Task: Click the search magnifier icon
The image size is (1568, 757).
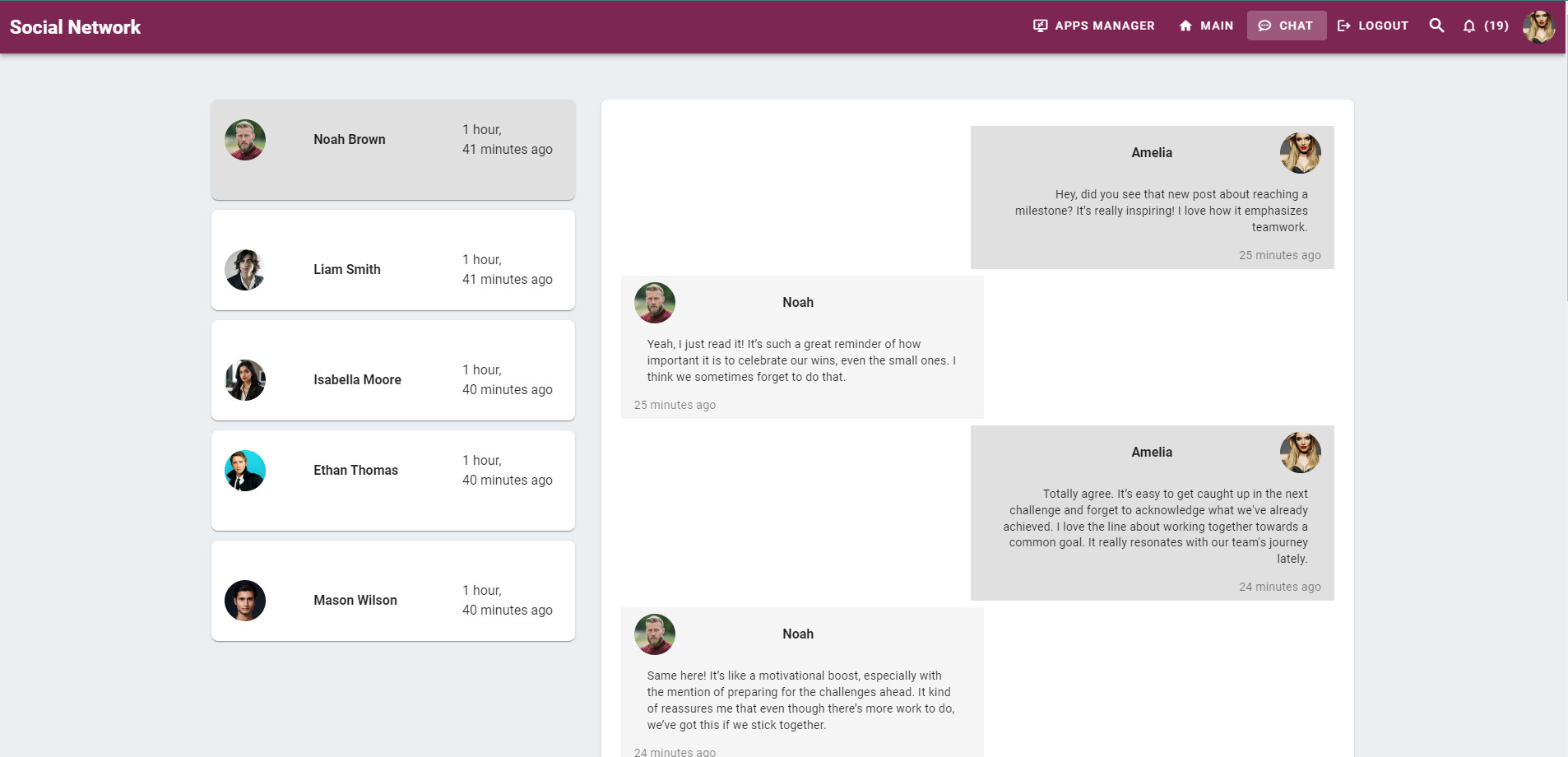Action: click(x=1436, y=26)
